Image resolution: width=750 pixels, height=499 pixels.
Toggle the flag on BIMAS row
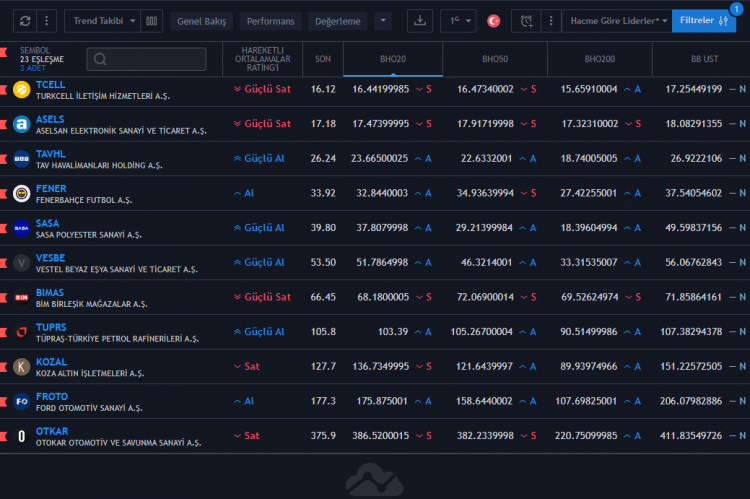point(3,298)
